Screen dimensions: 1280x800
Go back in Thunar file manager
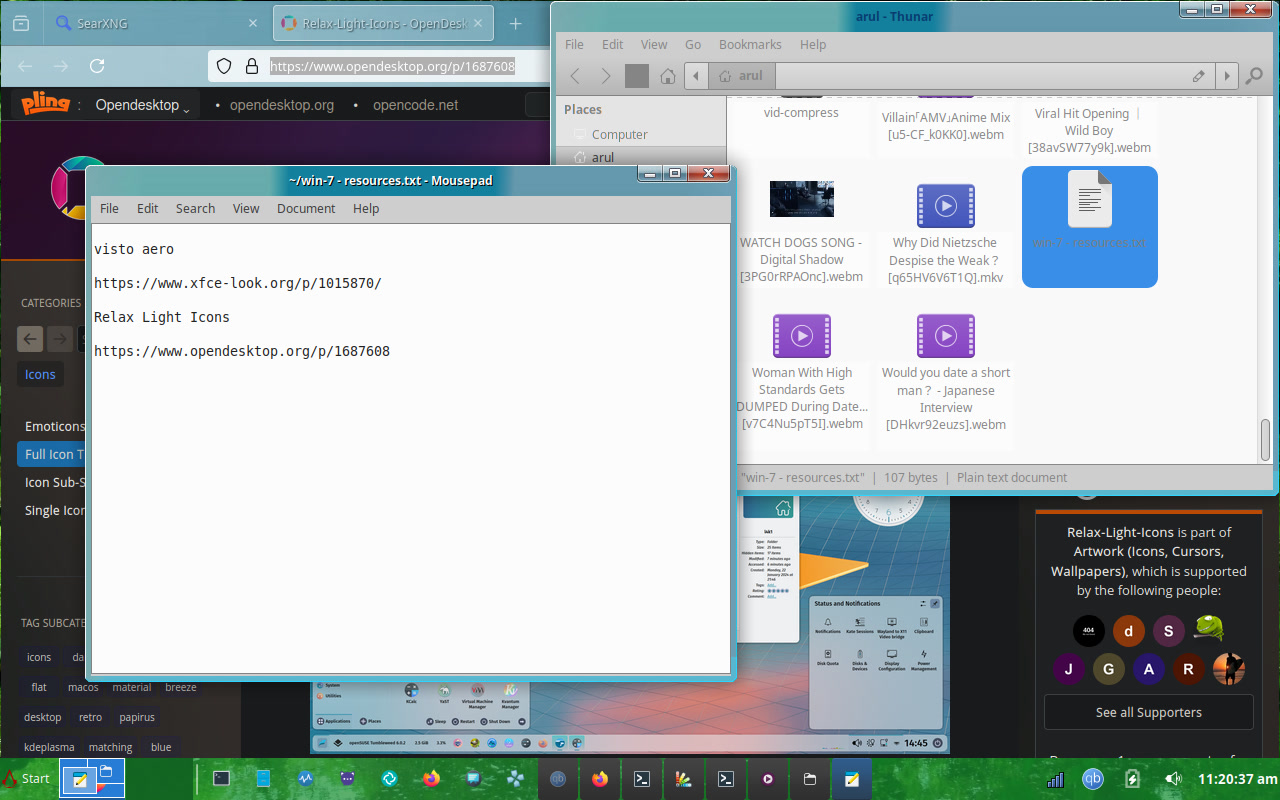point(575,75)
